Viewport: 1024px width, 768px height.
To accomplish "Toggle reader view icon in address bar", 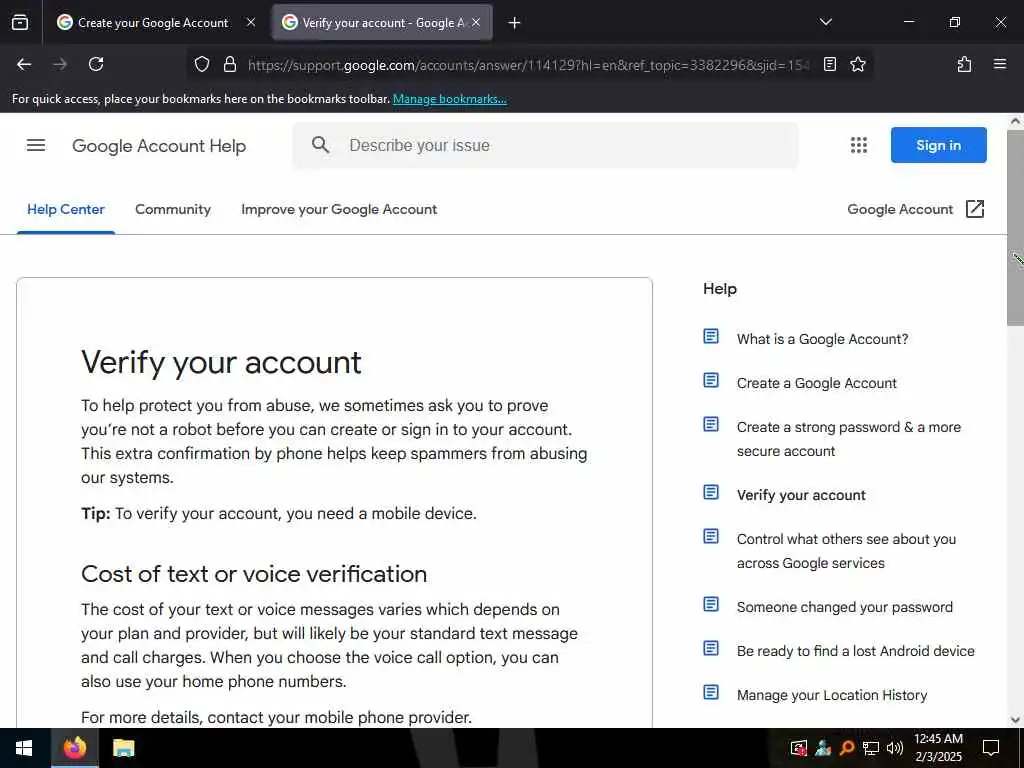I will point(829,64).
